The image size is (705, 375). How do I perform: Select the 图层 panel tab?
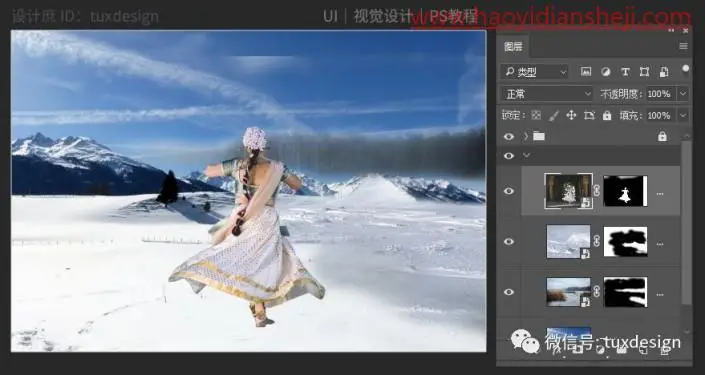click(x=513, y=46)
